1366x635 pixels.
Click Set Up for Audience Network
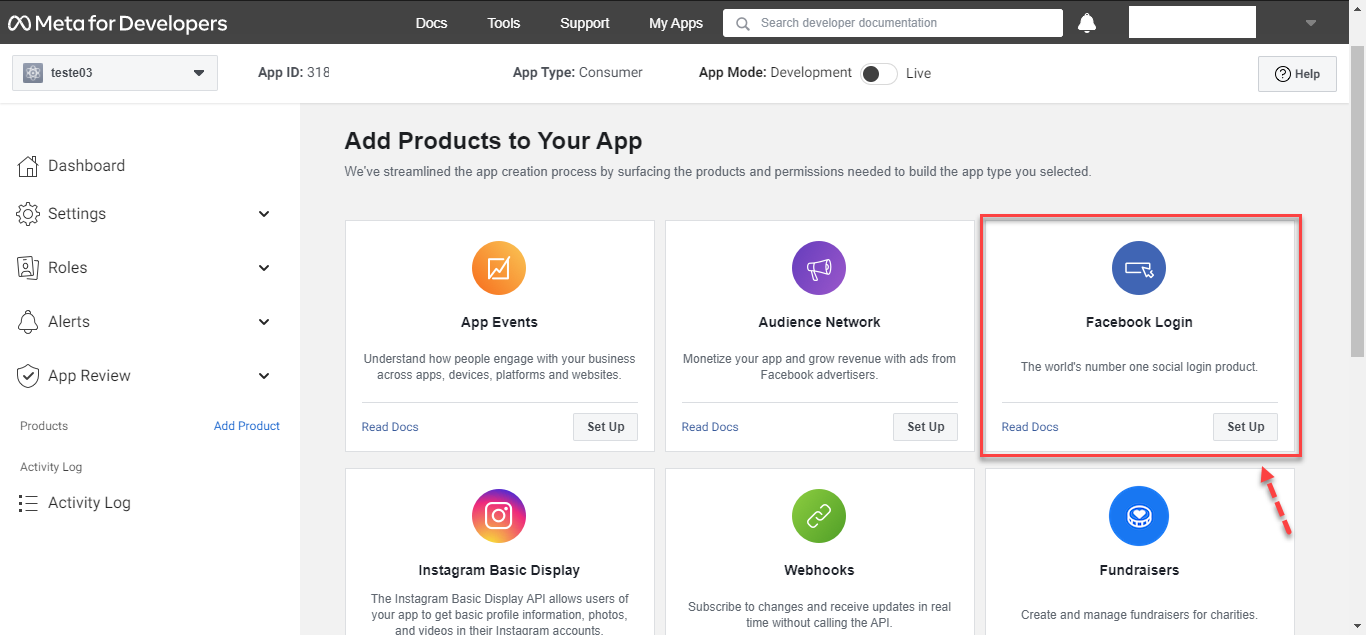(x=926, y=427)
